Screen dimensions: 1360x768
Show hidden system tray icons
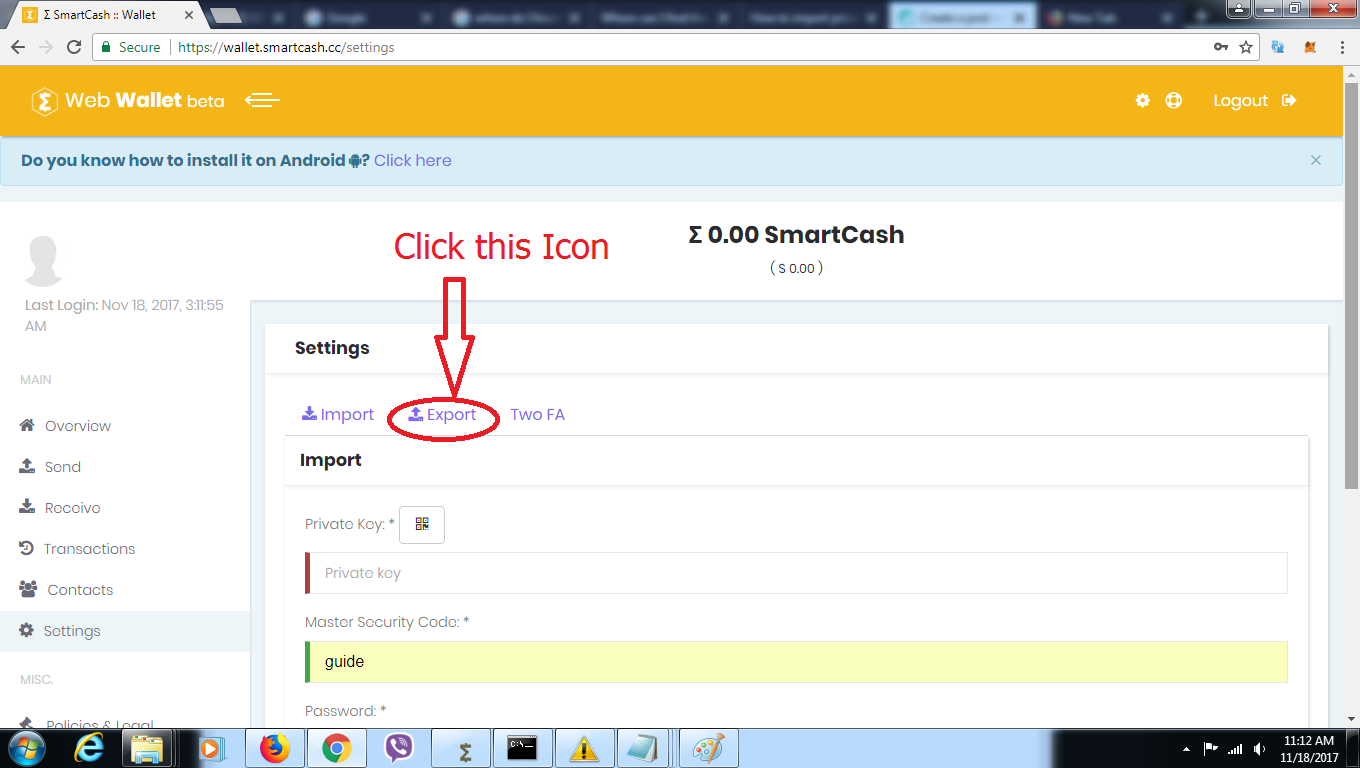[x=1187, y=748]
